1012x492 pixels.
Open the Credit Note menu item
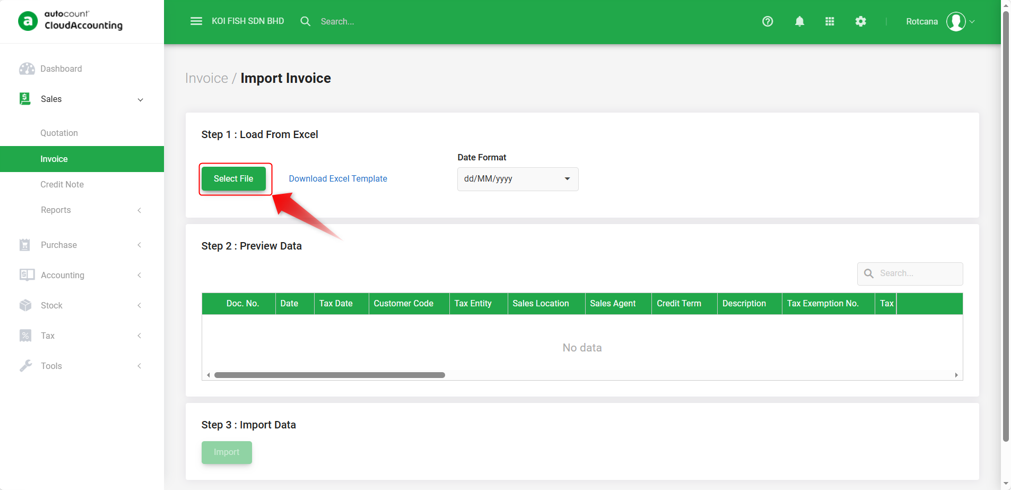click(x=62, y=185)
